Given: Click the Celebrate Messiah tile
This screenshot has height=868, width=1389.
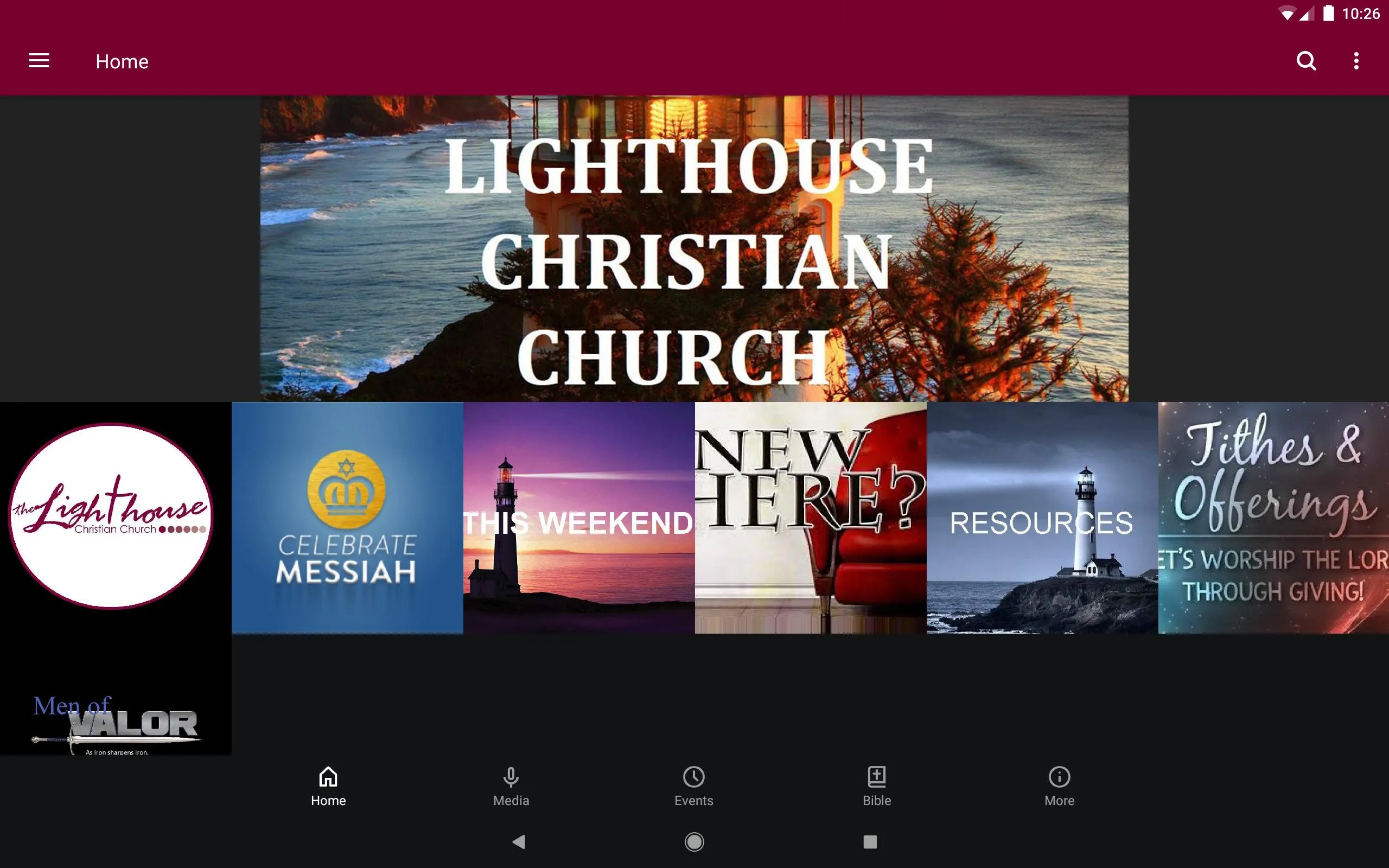Looking at the screenshot, I should pos(347,517).
